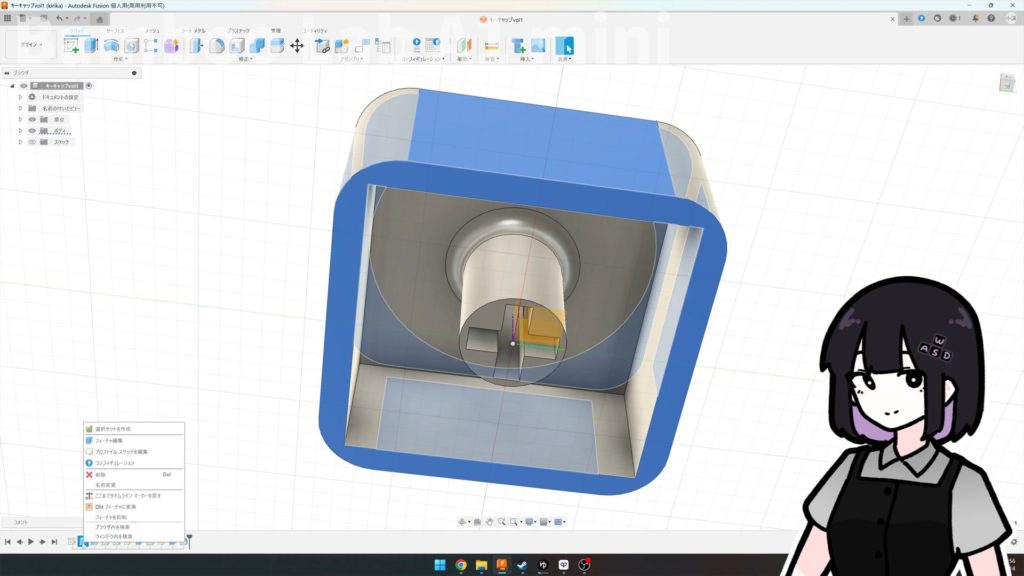Image resolution: width=1024 pixels, height=576 pixels.
Task: Select the Fillet tool icon
Action: [x=217, y=45]
